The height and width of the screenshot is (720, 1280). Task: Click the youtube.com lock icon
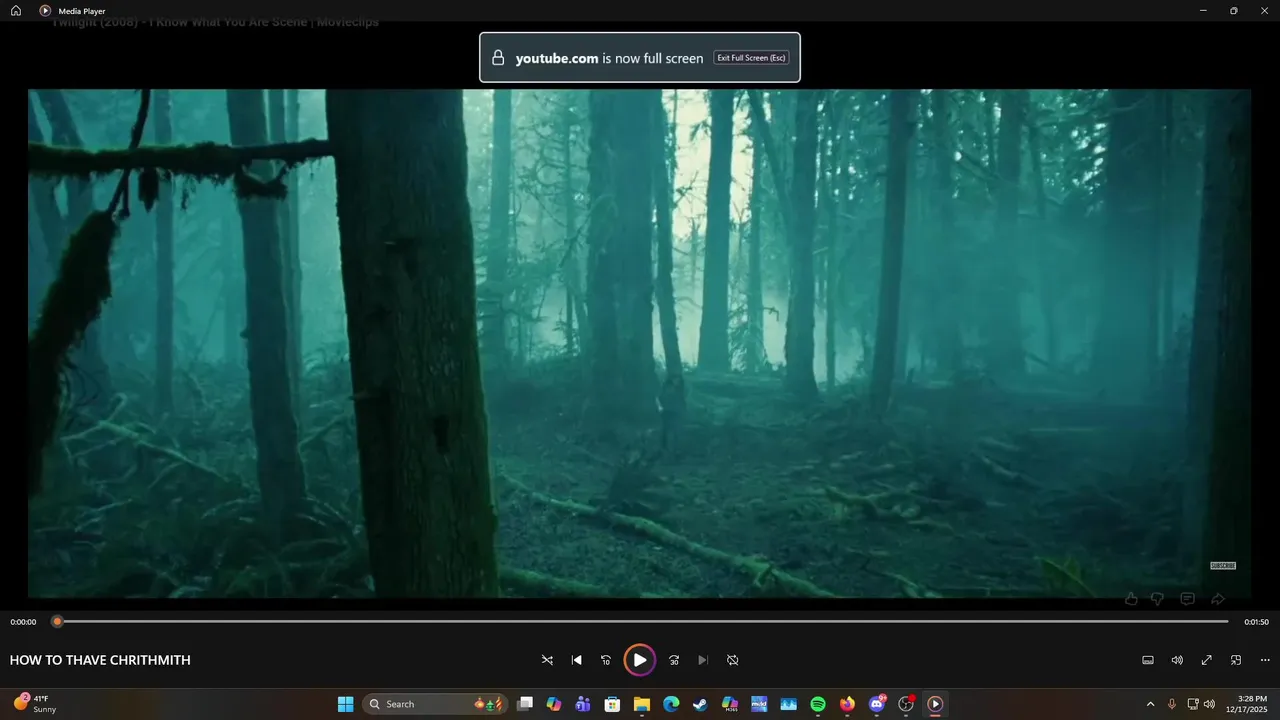point(498,58)
